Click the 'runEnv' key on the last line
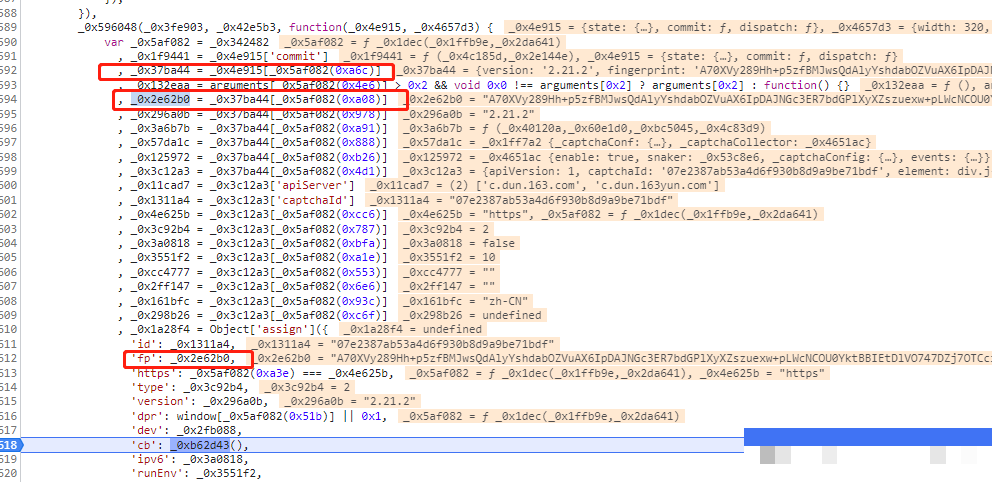This screenshot has width=992, height=482. click(x=157, y=473)
